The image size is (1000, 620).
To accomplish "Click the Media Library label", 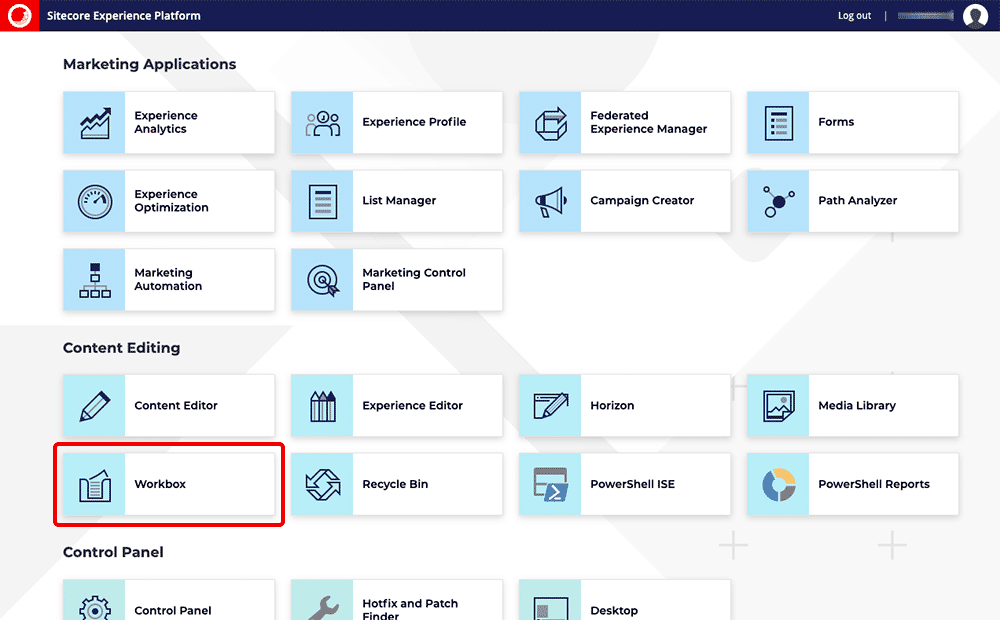I will tap(857, 406).
